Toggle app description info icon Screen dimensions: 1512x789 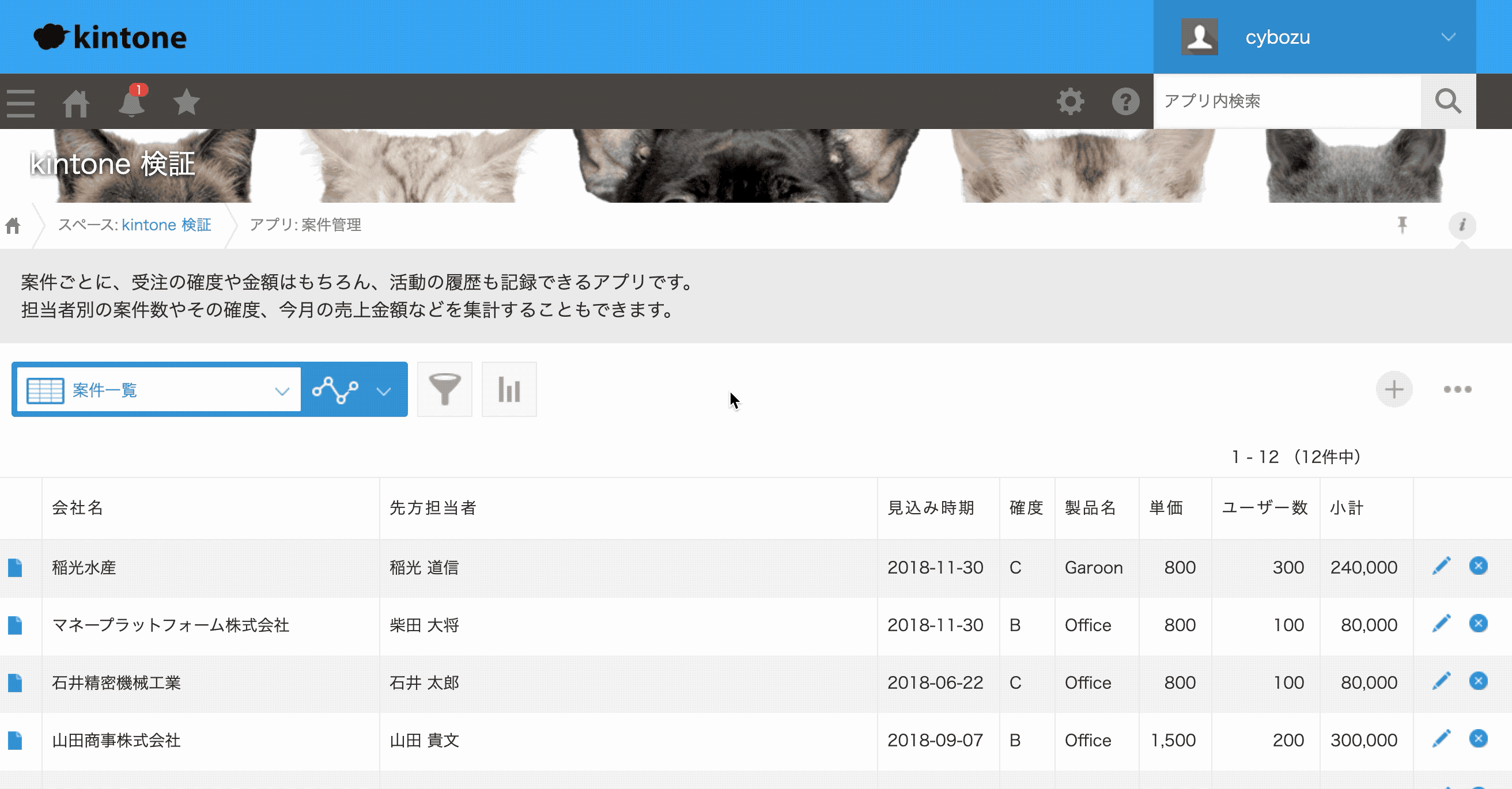coord(1462,225)
